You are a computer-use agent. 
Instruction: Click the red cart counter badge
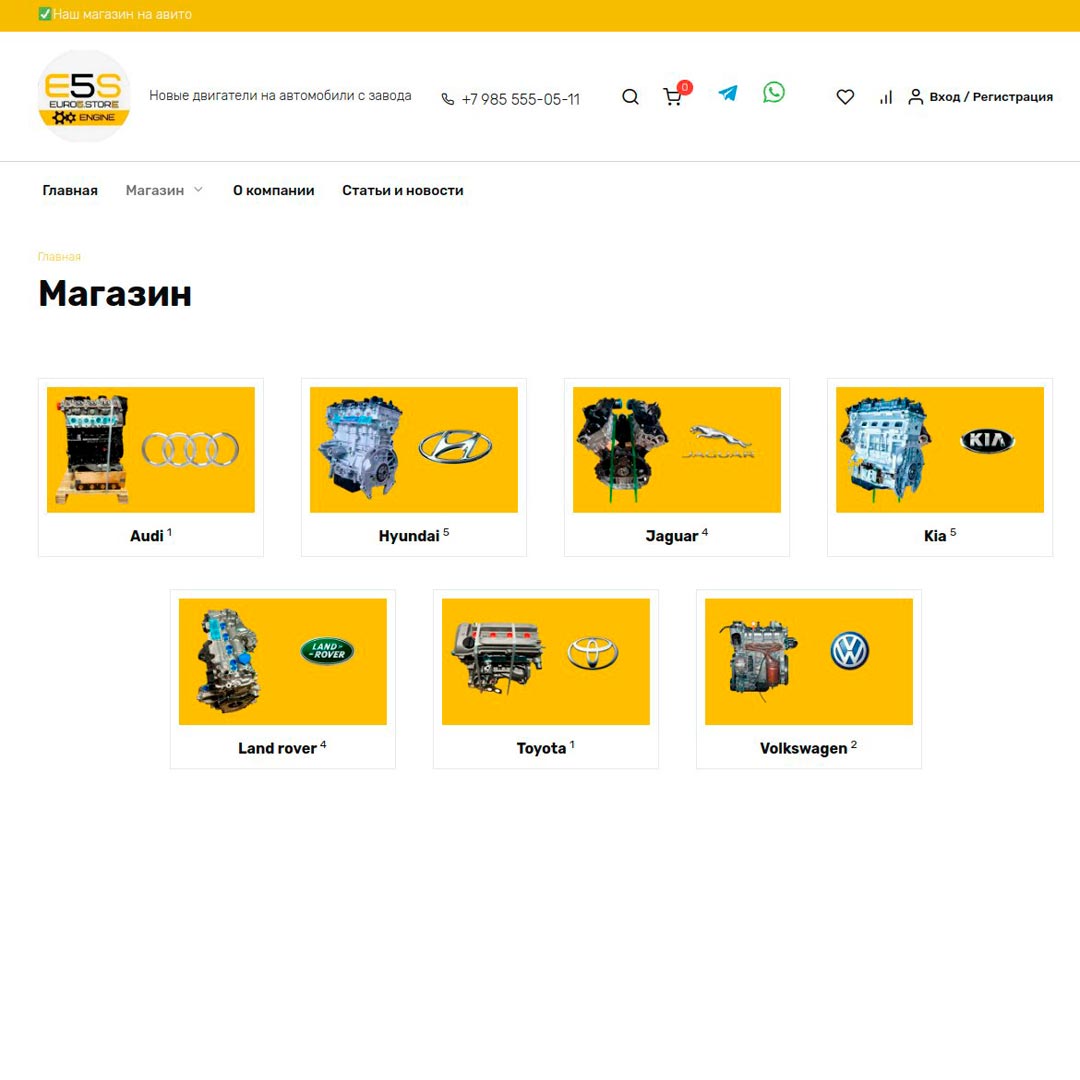pos(685,87)
